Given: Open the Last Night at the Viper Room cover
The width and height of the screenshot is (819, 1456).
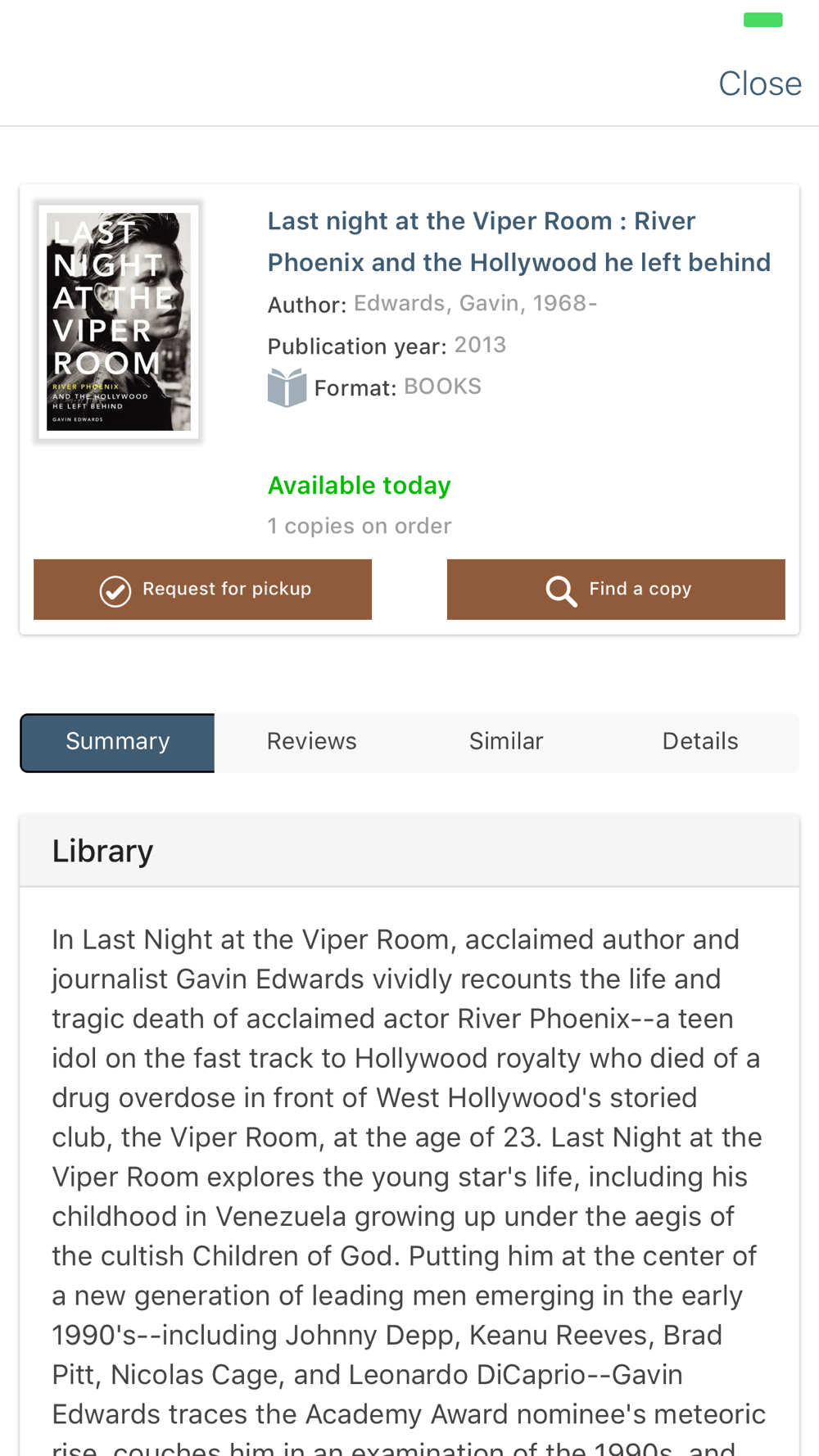Looking at the screenshot, I should [x=119, y=322].
